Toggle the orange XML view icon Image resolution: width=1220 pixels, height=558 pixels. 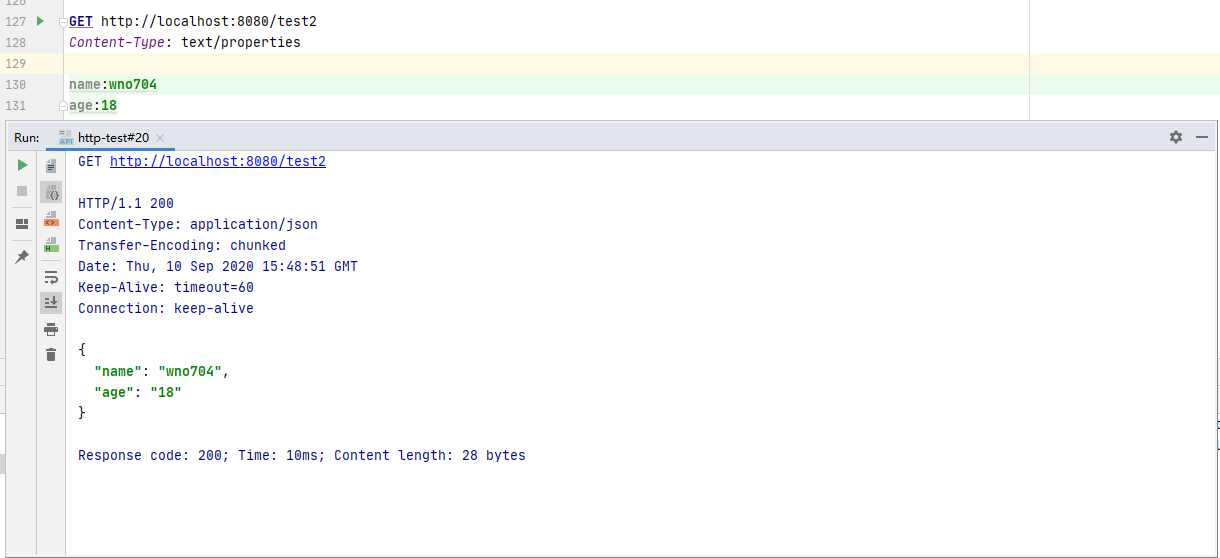(51, 218)
